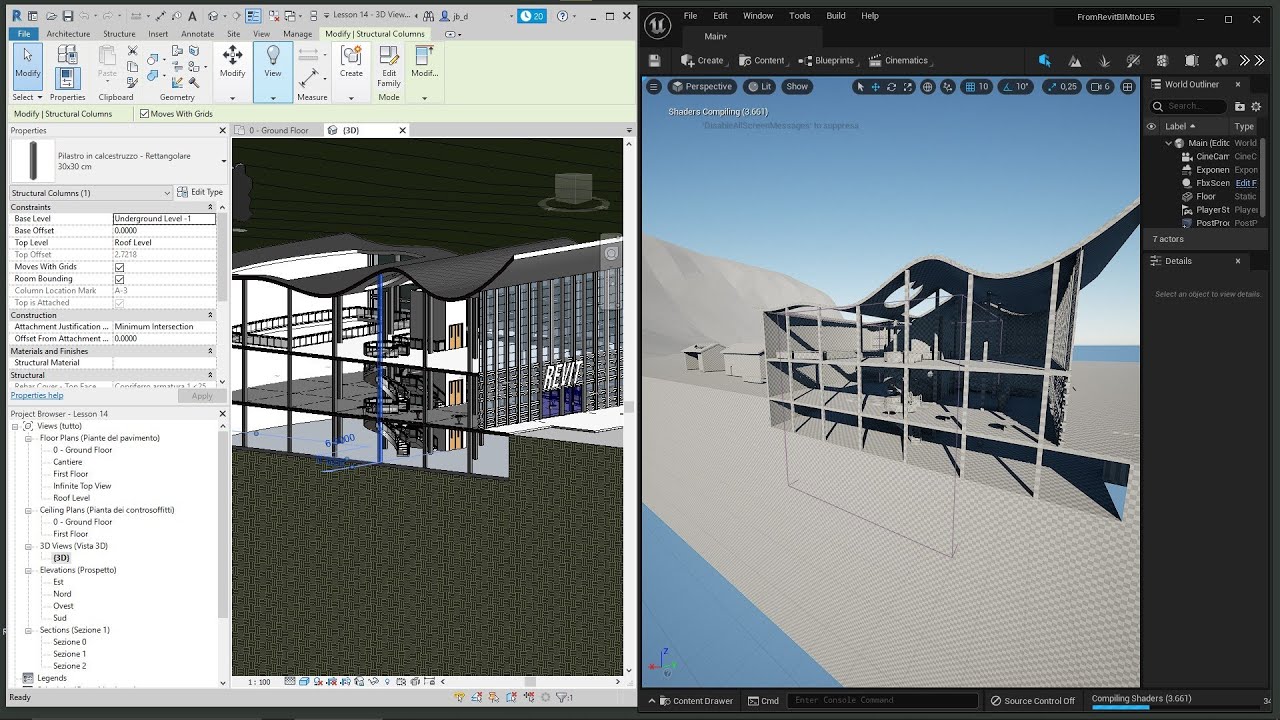This screenshot has width=1280, height=720.
Task: Click the Mesh Paint brush icon in Unreal
Action: (1133, 60)
